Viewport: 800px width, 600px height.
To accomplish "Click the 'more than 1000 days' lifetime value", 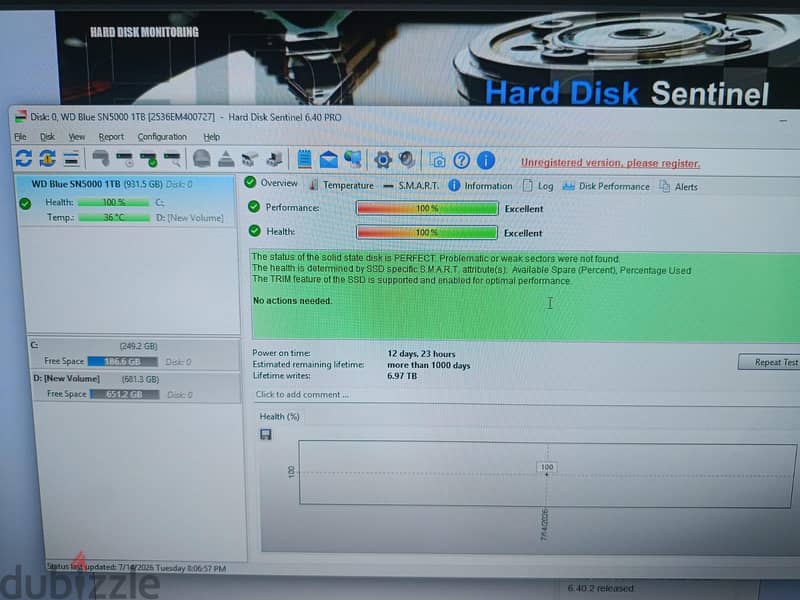I will [x=429, y=365].
